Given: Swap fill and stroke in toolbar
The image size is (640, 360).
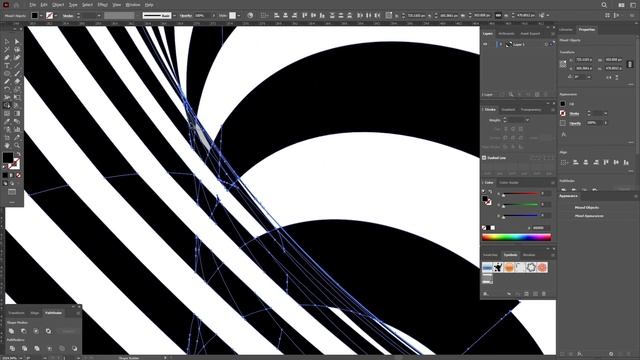Looking at the screenshot, I should (18, 154).
